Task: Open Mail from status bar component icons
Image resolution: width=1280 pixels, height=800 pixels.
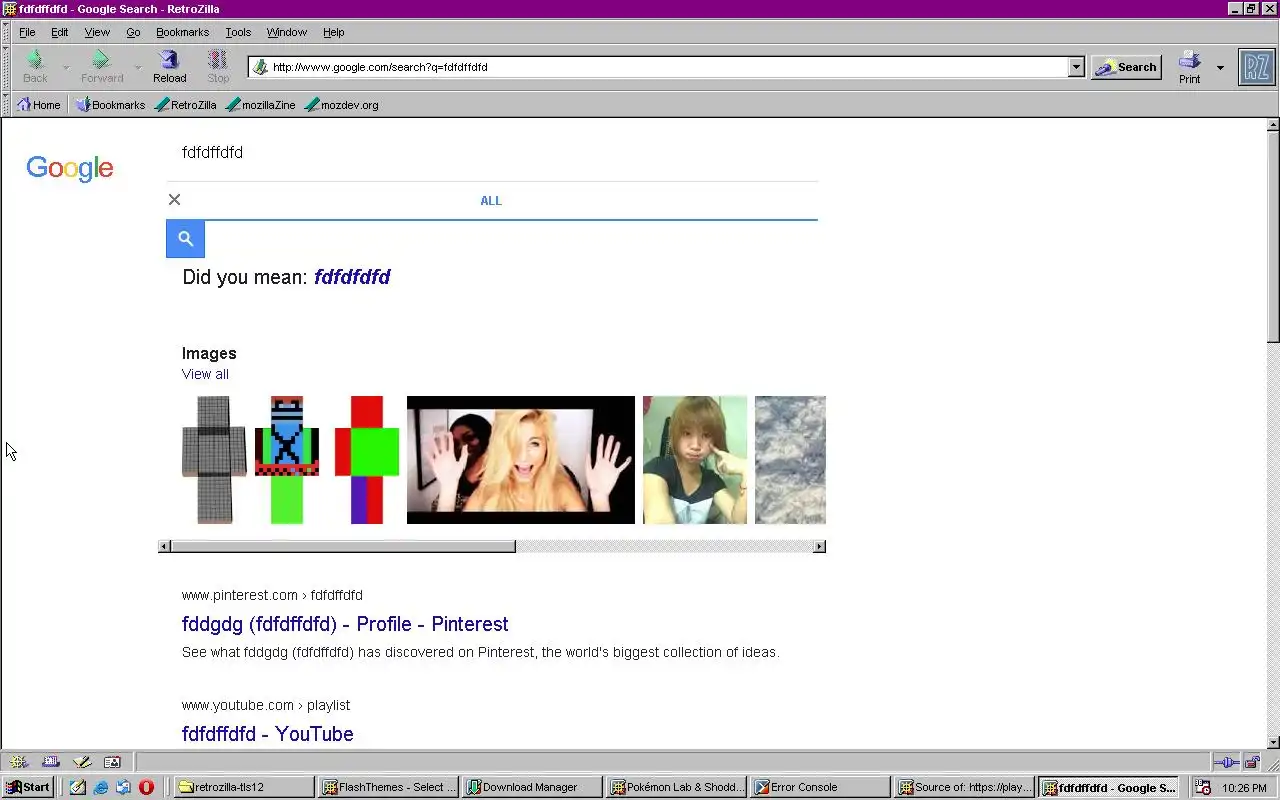Action: click(51, 762)
